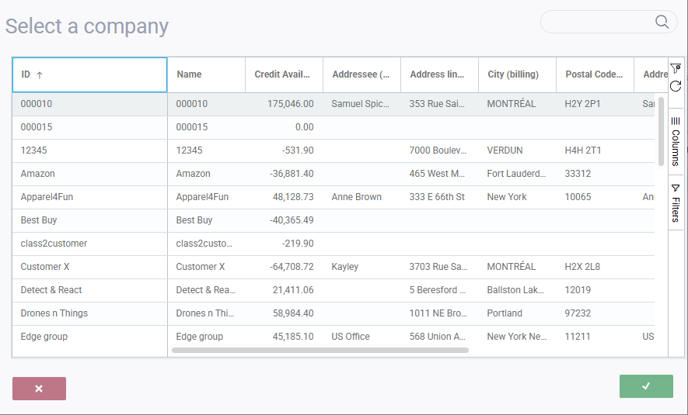
Task: Click postal code 11211
Action: pyautogui.click(x=577, y=336)
